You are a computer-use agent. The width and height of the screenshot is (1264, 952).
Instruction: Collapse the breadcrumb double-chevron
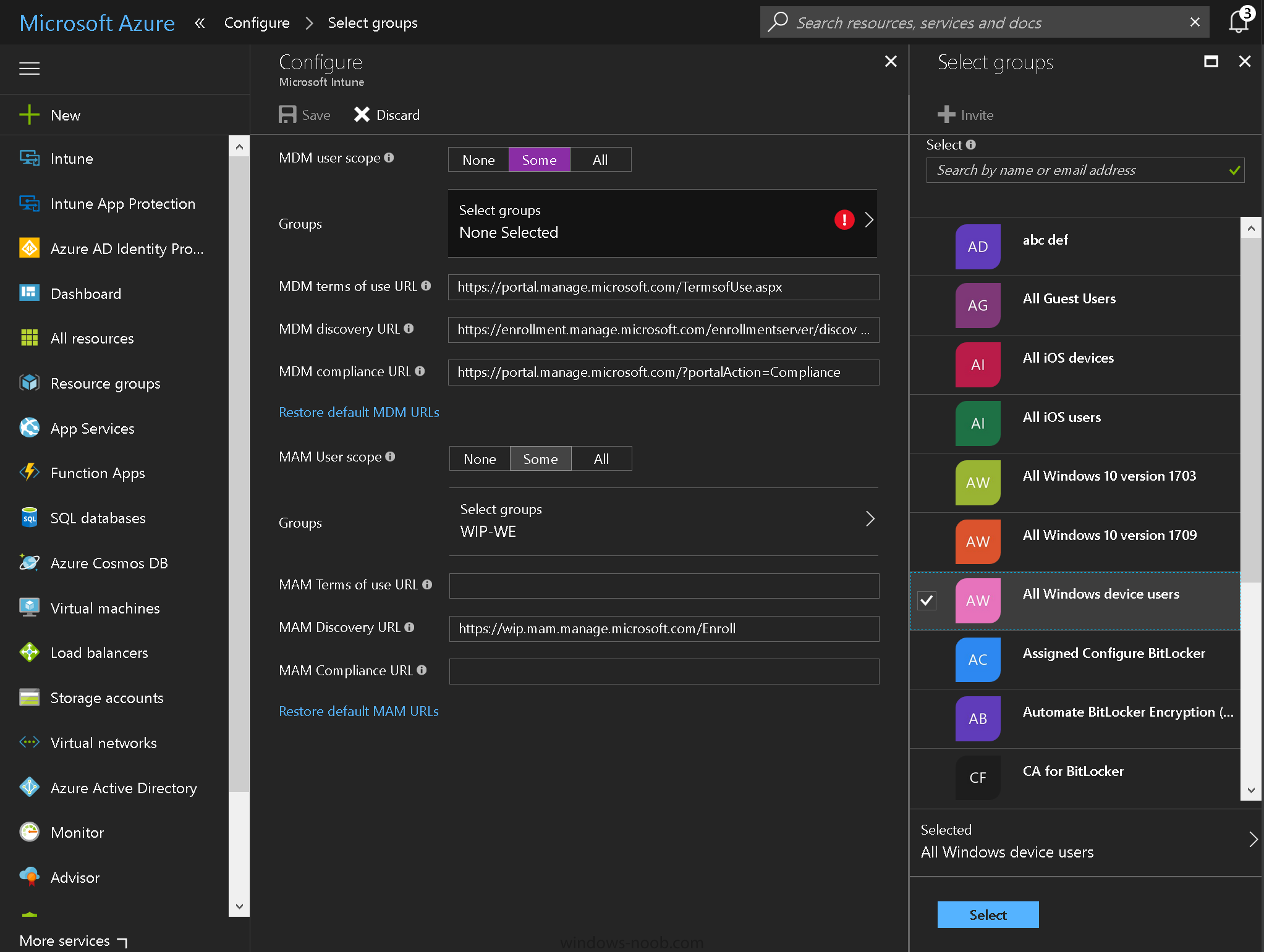click(200, 23)
